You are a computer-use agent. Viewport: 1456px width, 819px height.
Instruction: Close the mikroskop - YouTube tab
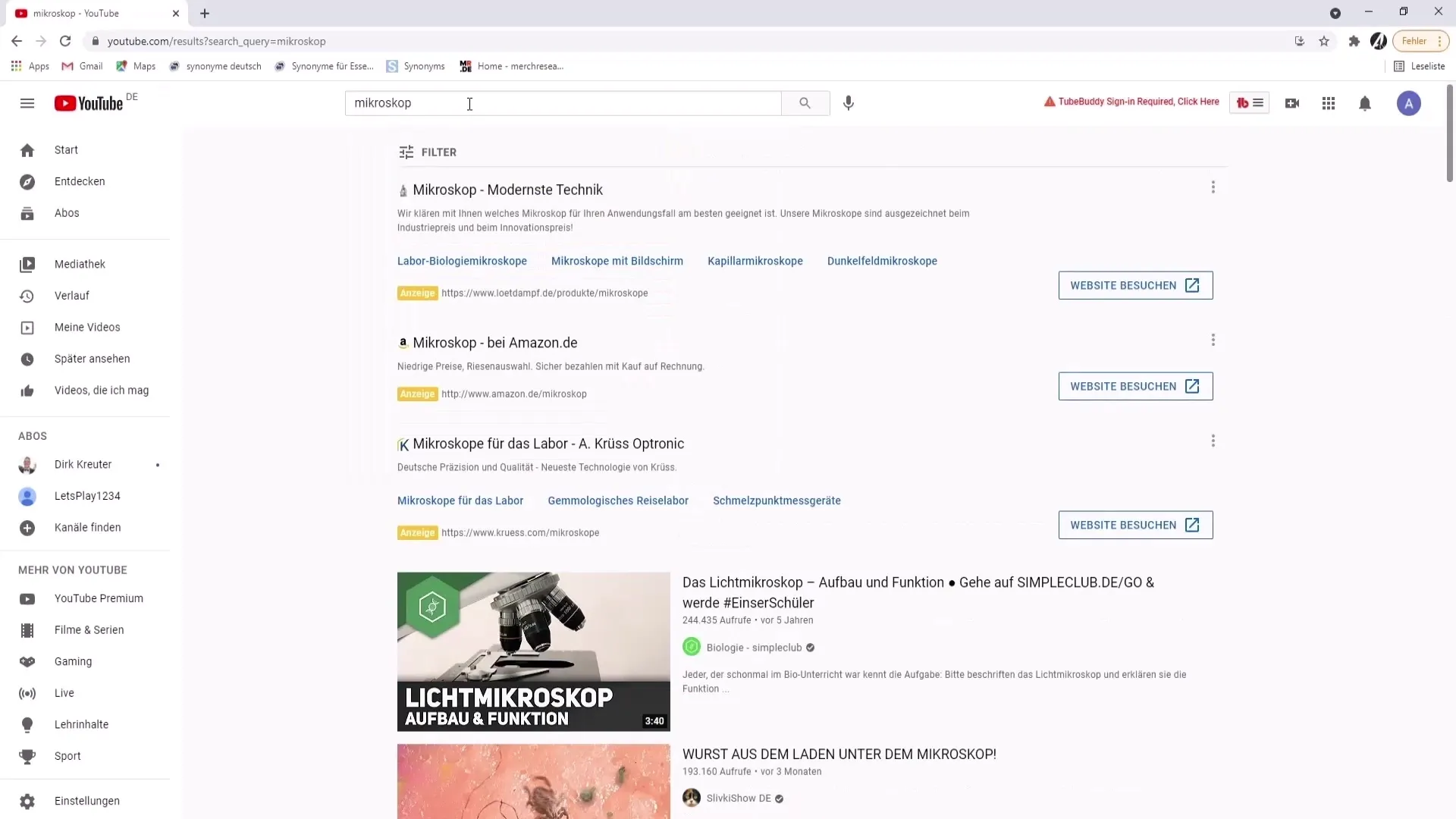[176, 14]
